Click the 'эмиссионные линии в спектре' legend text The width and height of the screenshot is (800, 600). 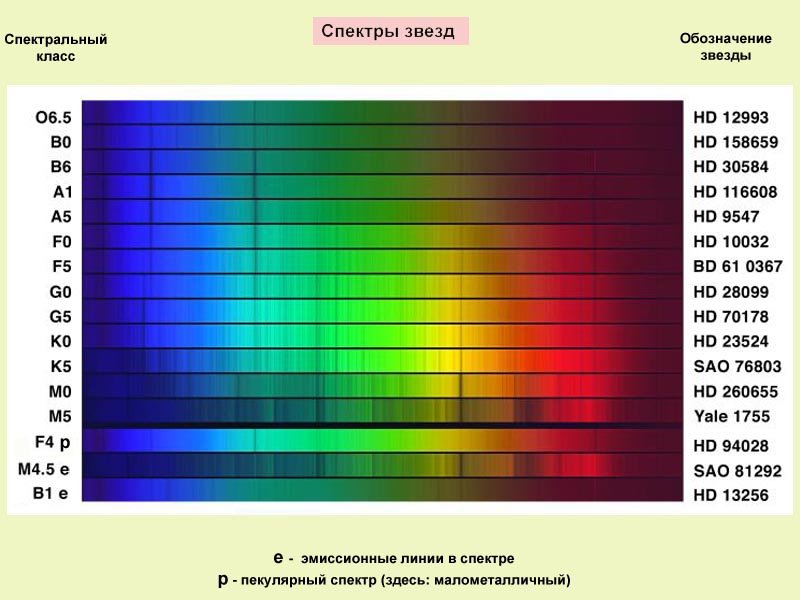407,559
